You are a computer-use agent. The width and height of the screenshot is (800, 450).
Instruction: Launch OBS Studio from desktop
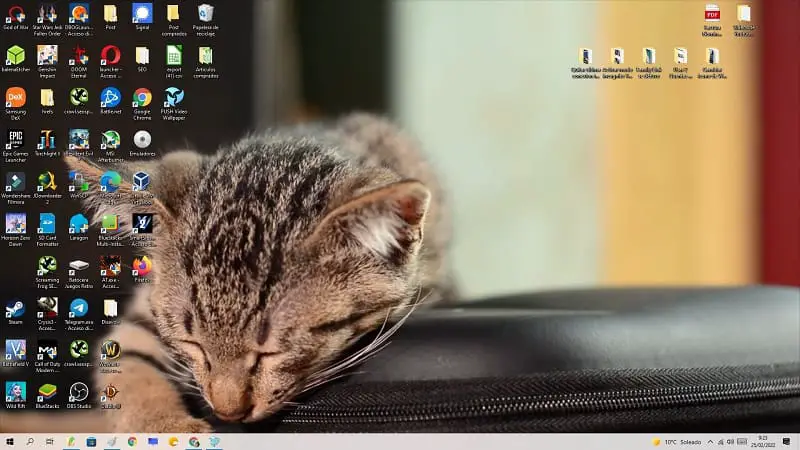click(x=79, y=396)
